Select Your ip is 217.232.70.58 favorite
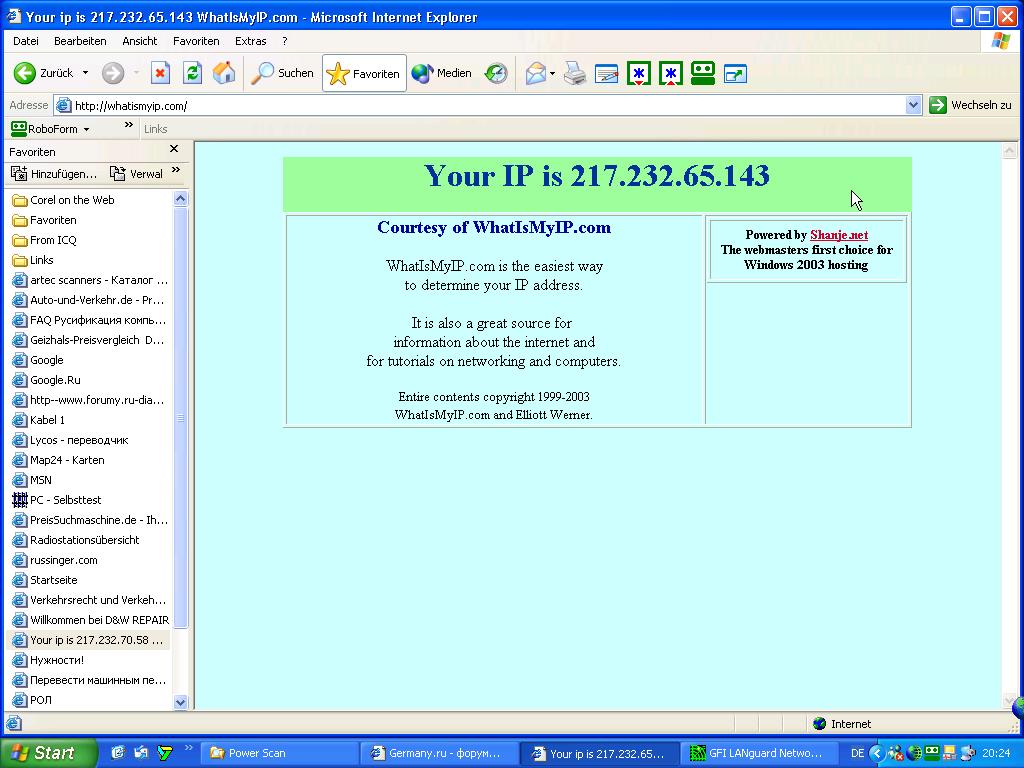Viewport: 1024px width, 768px height. pyautogui.click(x=89, y=640)
